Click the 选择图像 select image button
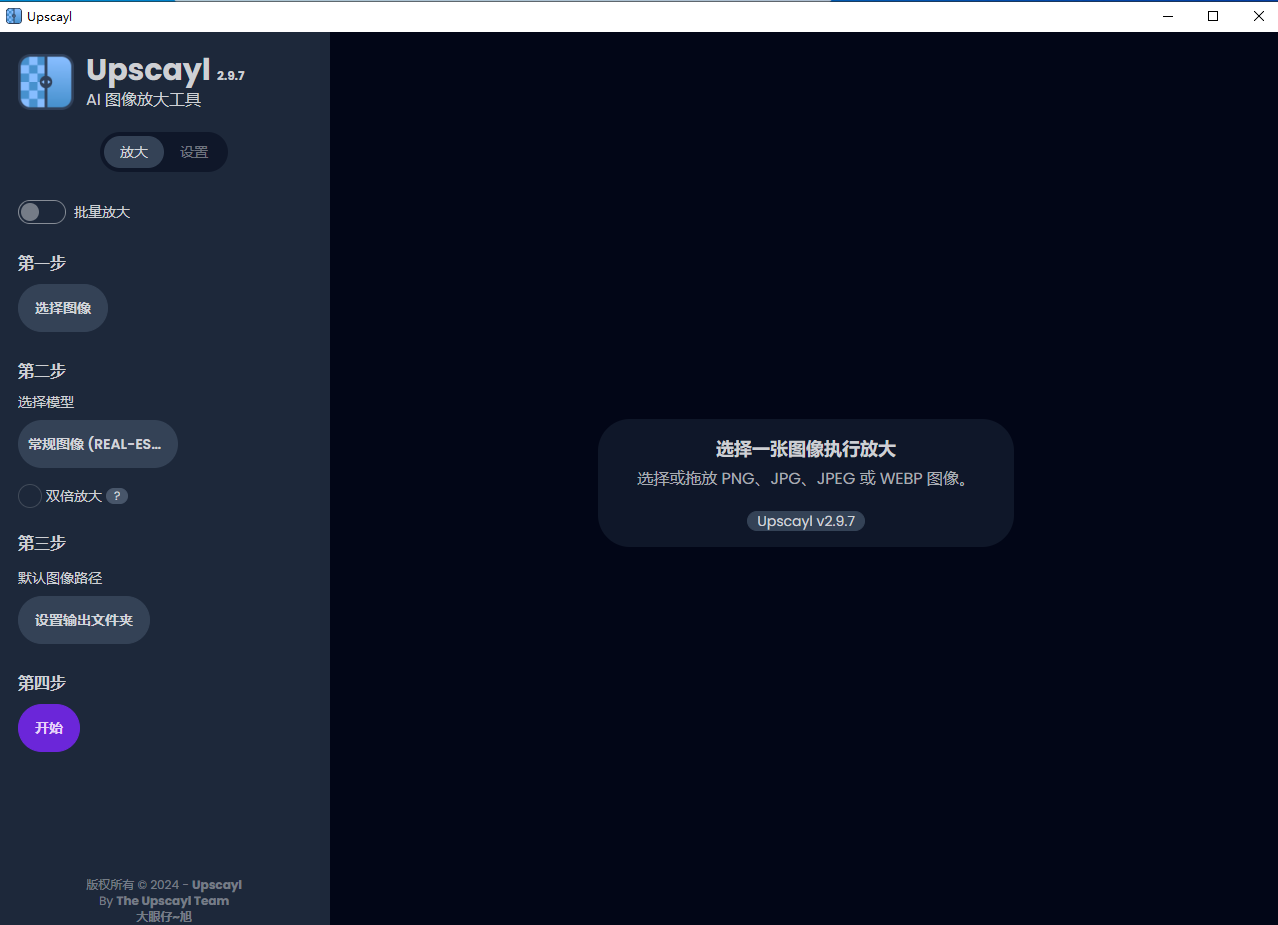Viewport: 1278px width, 925px height. (x=62, y=308)
